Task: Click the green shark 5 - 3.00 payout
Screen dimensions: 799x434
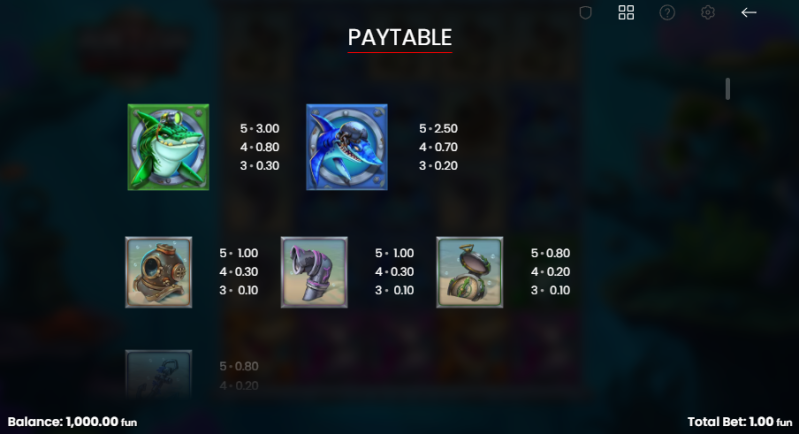Action: (260, 128)
